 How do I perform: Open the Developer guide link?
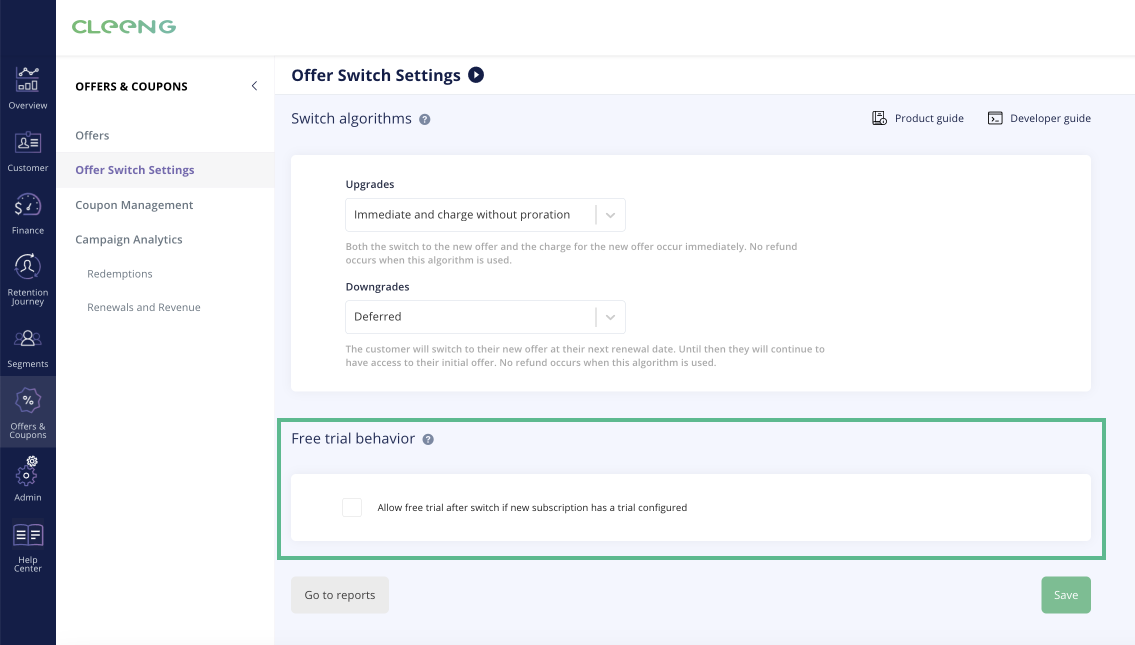1050,118
